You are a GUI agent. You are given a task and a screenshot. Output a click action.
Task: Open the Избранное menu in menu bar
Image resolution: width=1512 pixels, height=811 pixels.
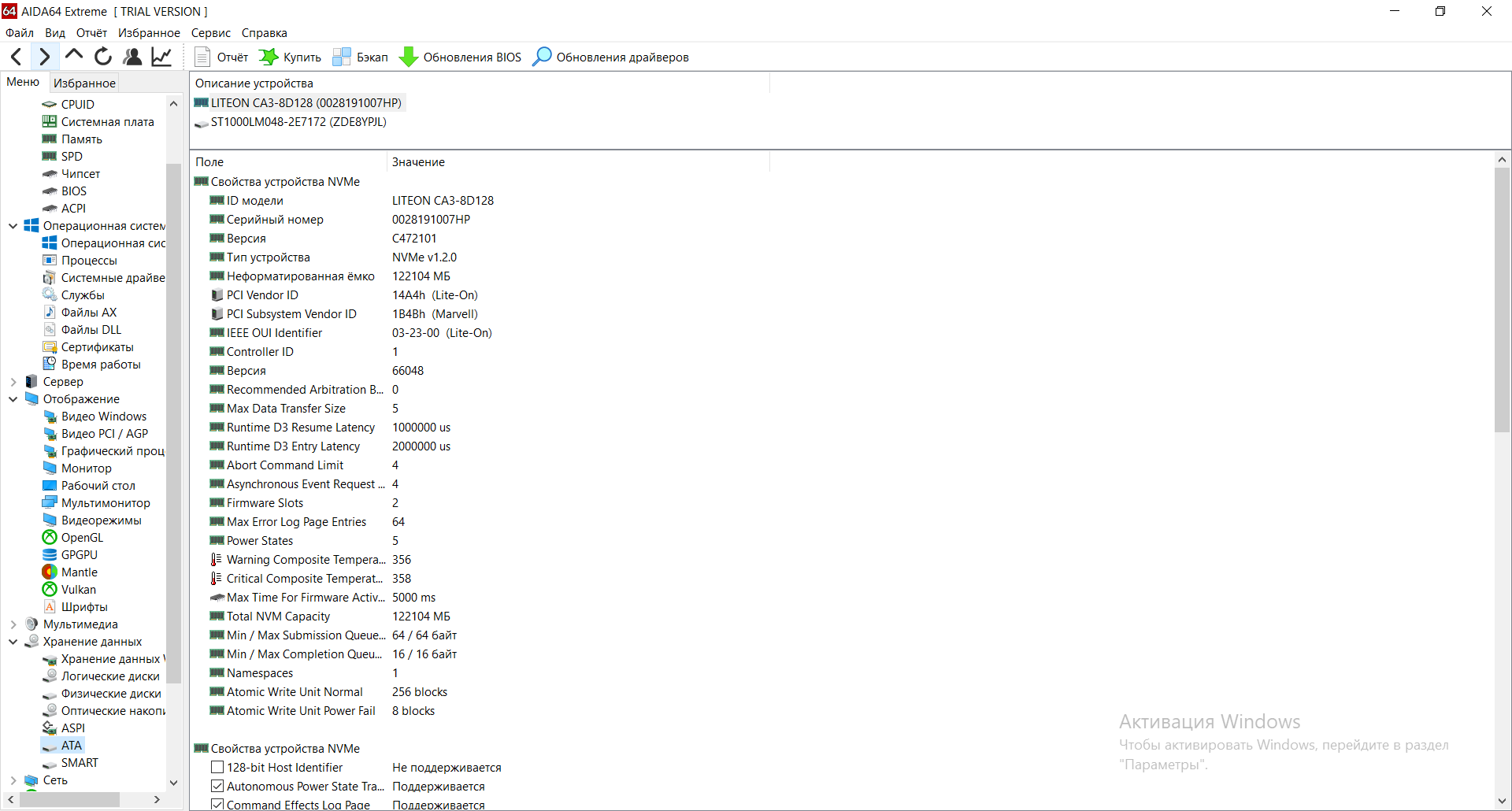[149, 33]
